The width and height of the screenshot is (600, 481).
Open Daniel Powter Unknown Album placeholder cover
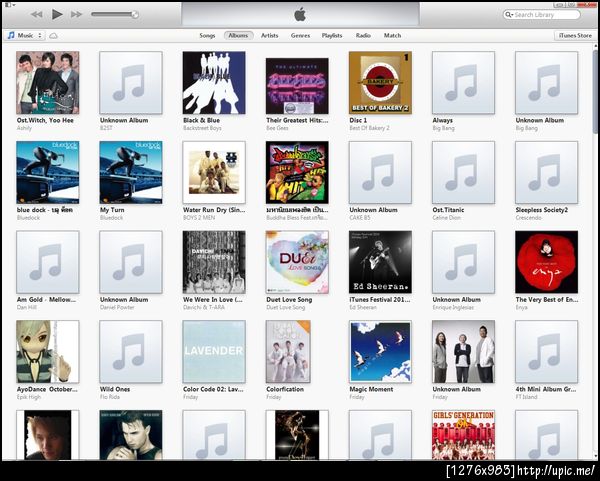[x=131, y=262]
